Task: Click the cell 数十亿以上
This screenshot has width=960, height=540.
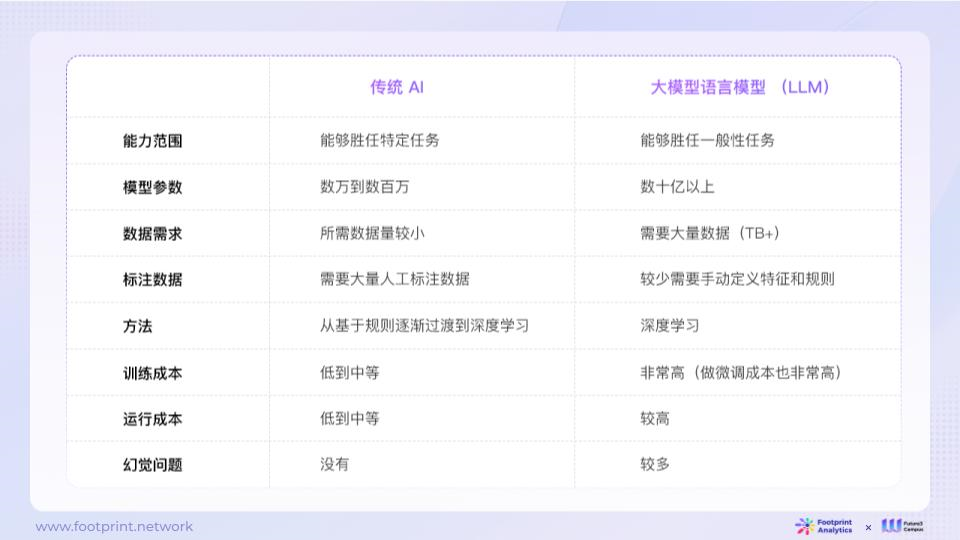Action: (x=677, y=187)
